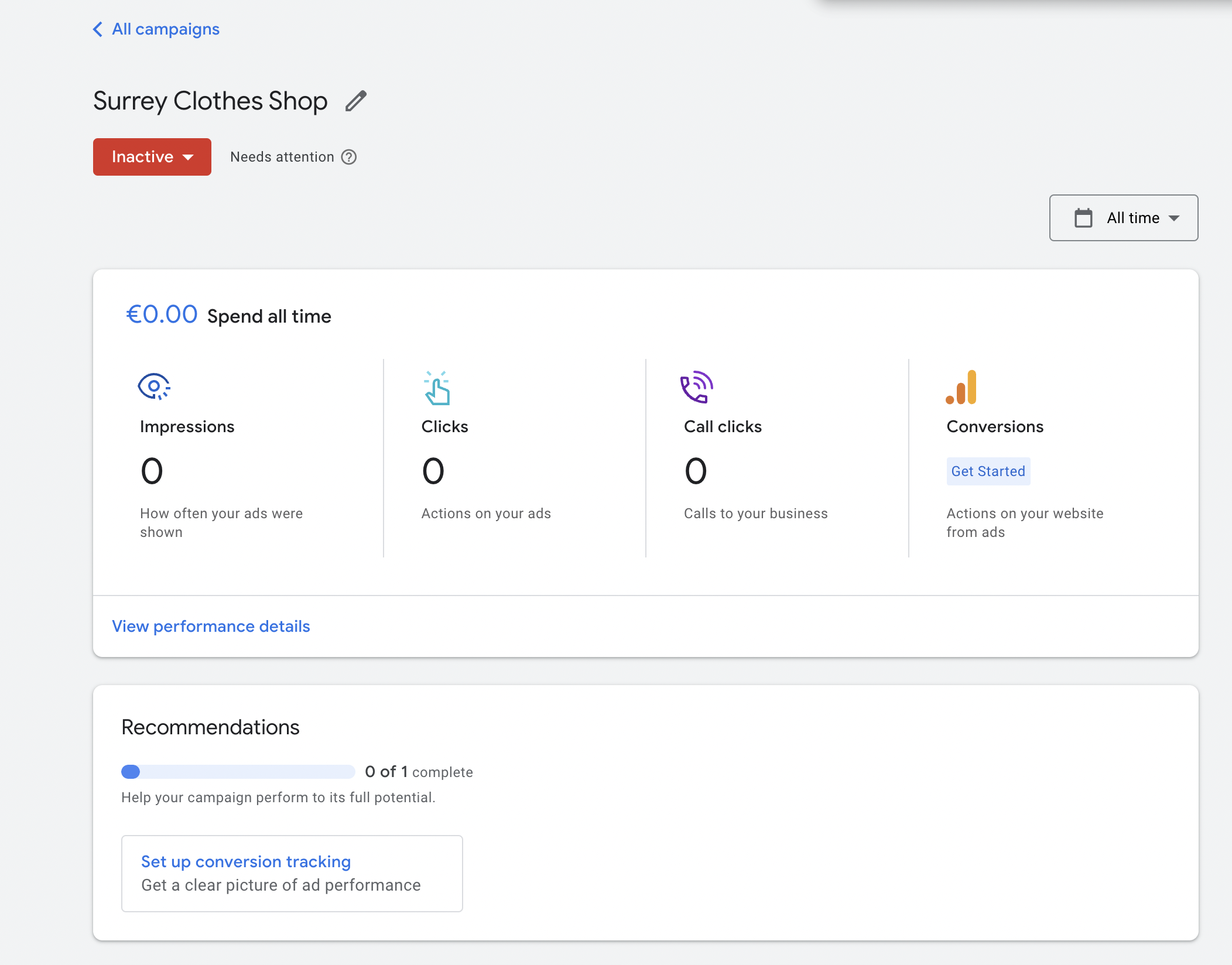Click the Clicks metric label
Viewport: 1232px width, 965px height.
[445, 426]
